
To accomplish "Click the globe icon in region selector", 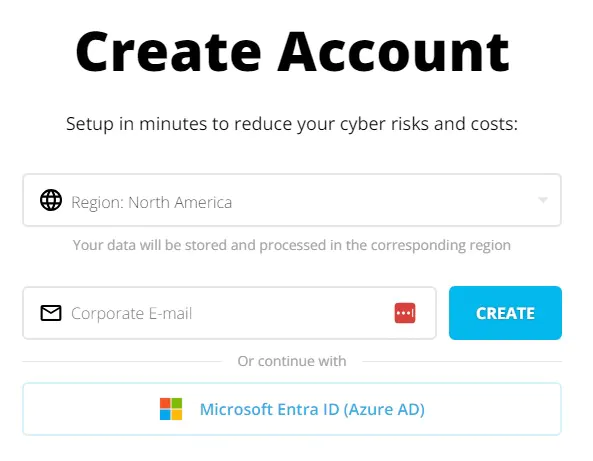I will pyautogui.click(x=51, y=200).
